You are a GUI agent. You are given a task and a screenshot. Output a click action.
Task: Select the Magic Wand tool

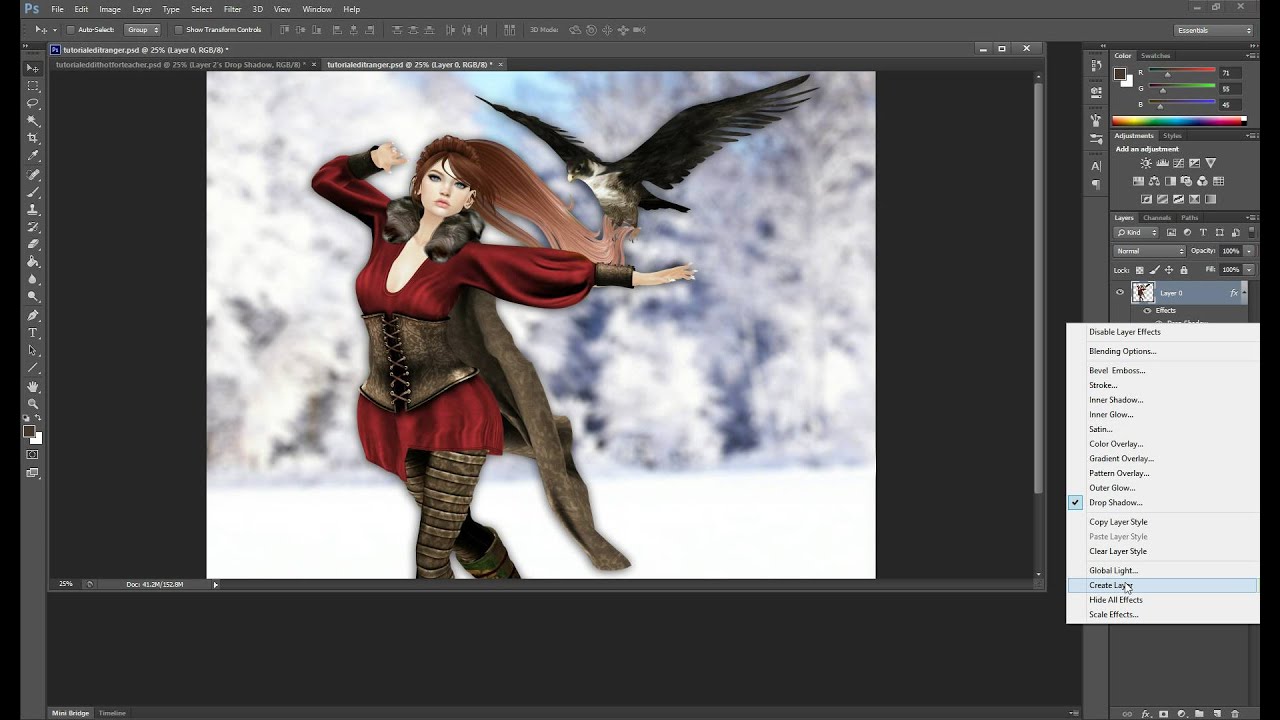(33, 120)
